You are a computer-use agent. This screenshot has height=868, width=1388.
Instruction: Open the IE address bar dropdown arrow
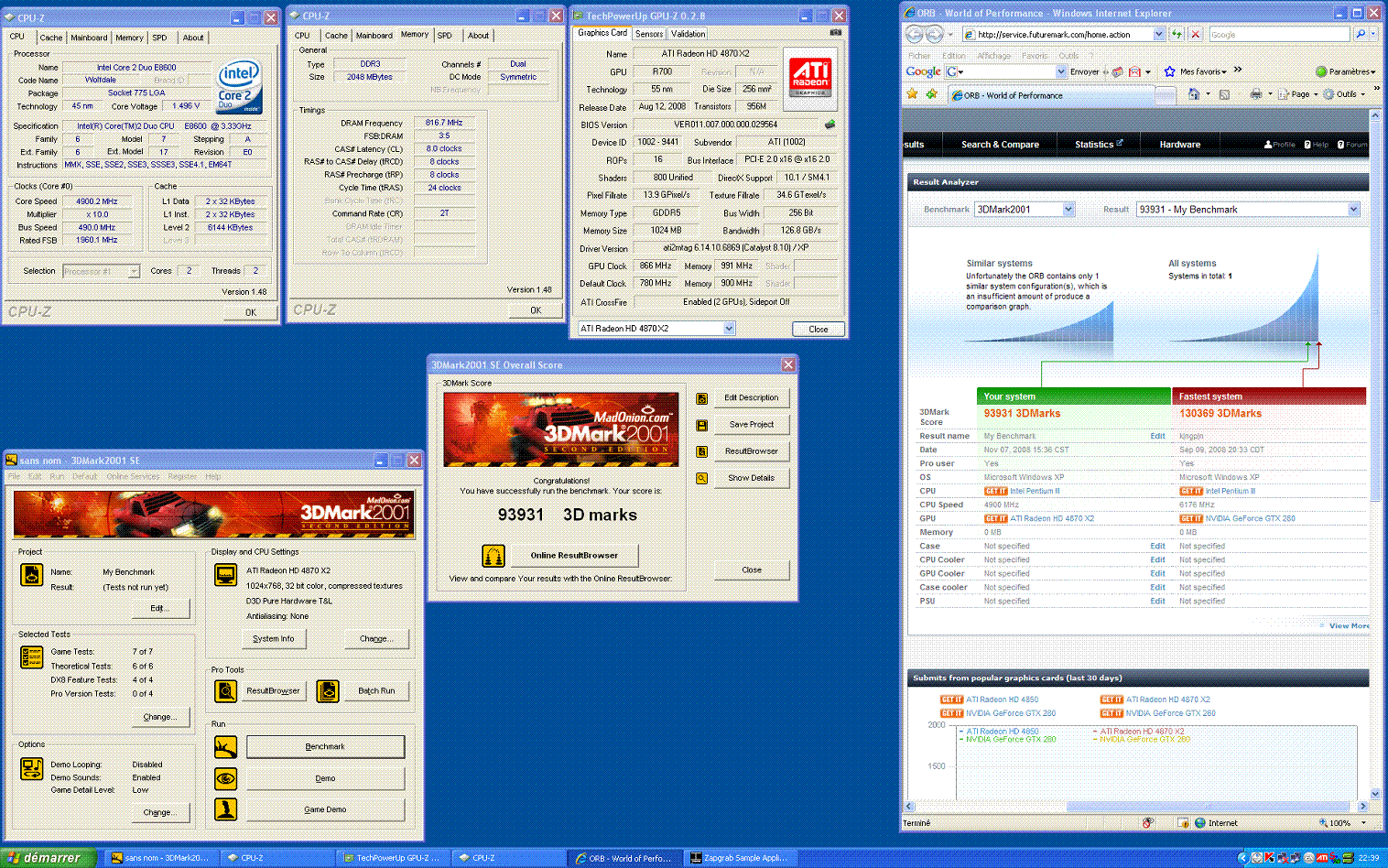point(1159,34)
